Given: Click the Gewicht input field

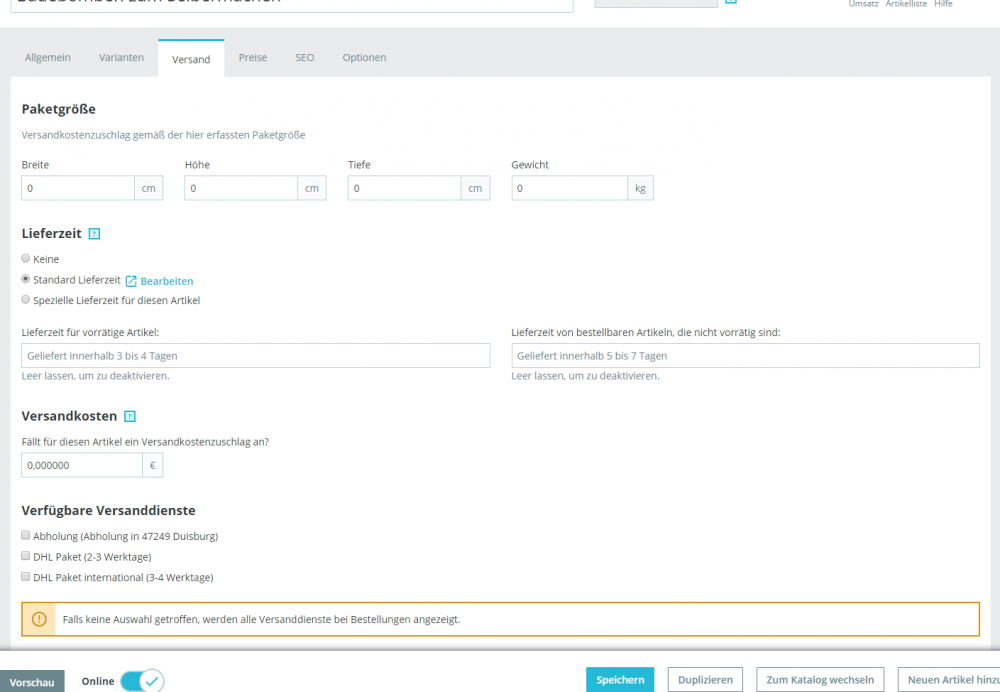Looking at the screenshot, I should [570, 188].
